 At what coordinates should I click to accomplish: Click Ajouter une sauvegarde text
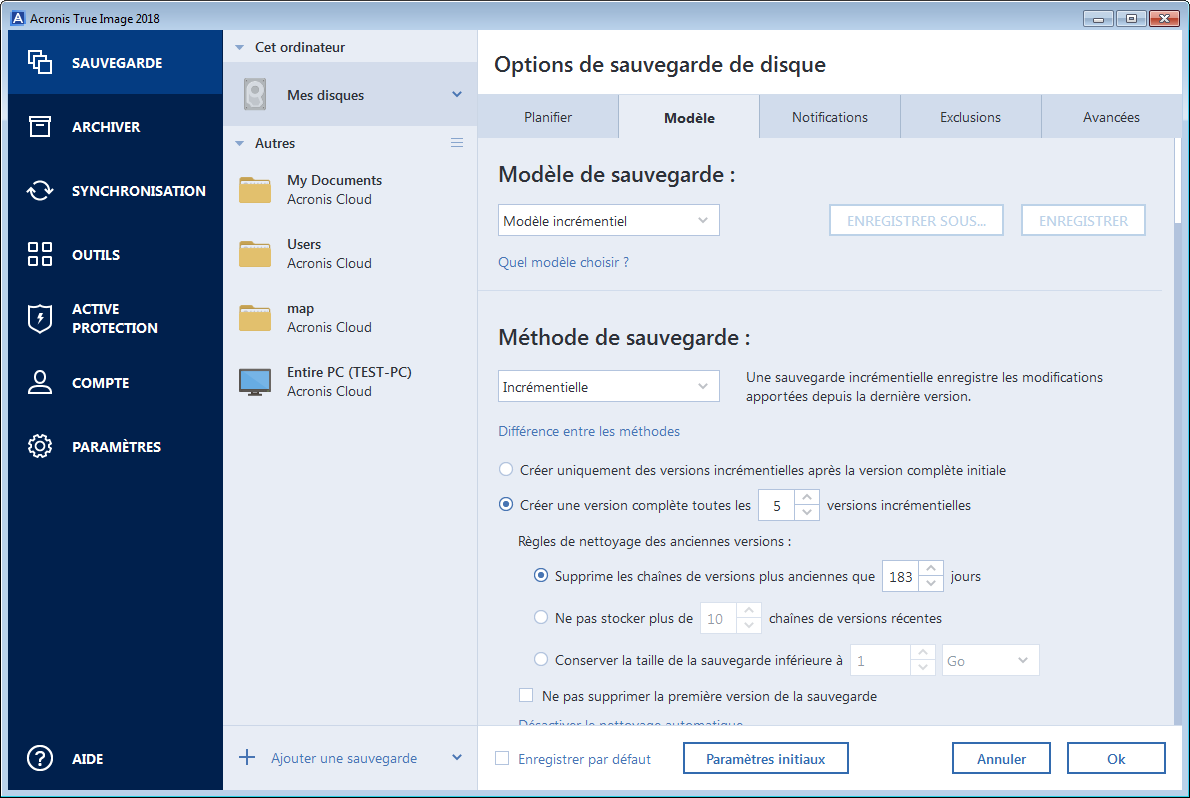pyautogui.click(x=344, y=758)
